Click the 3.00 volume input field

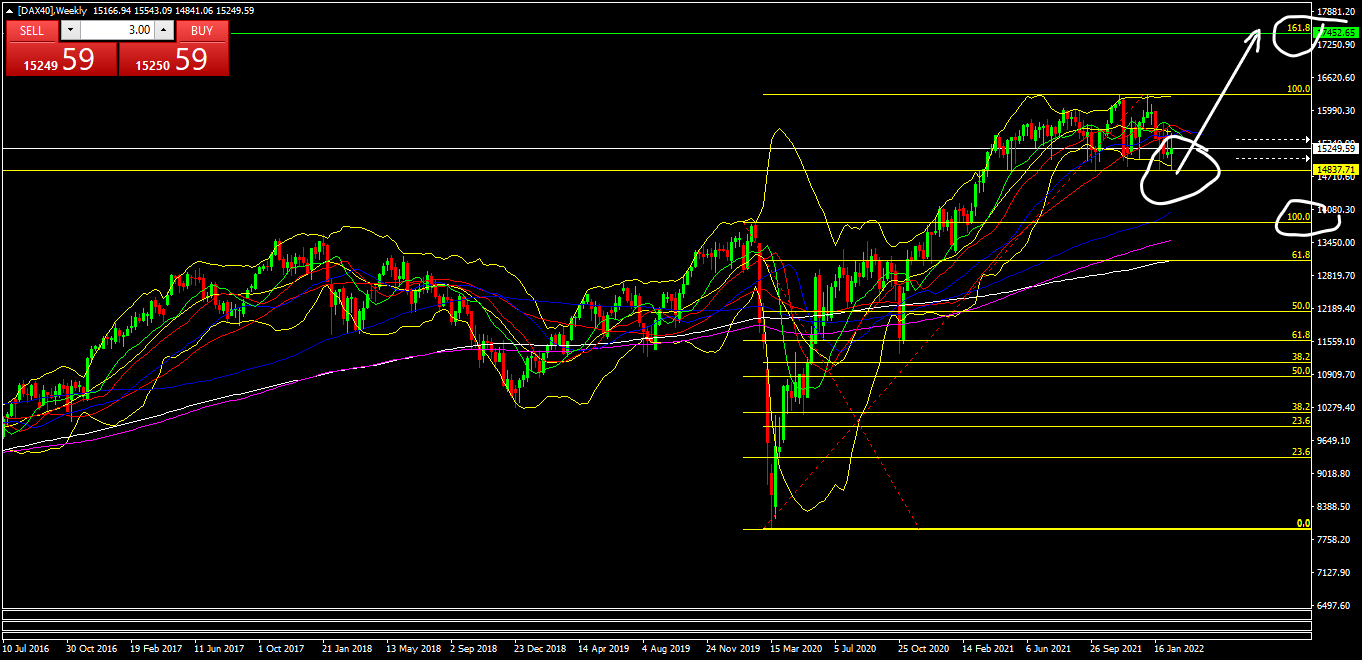[x=115, y=30]
